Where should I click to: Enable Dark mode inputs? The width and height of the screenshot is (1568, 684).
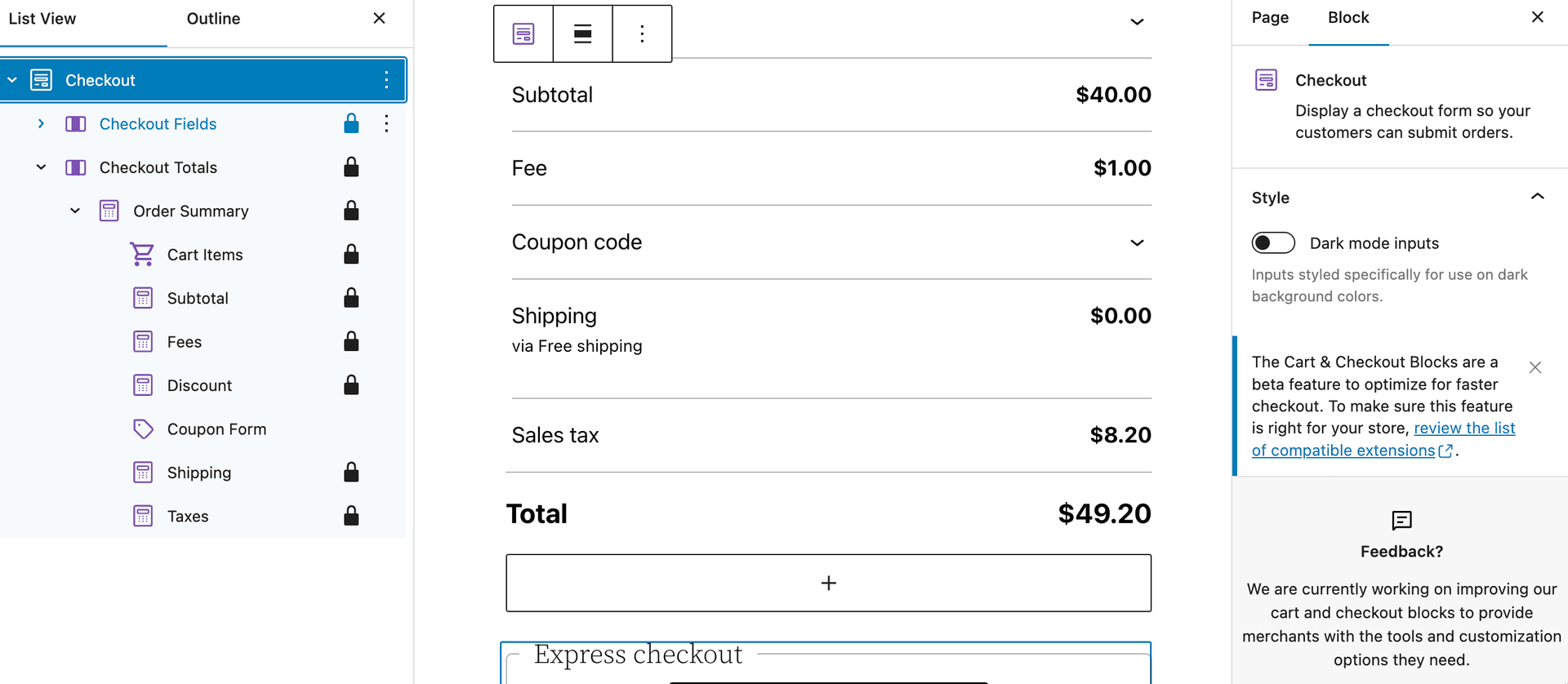pyautogui.click(x=1272, y=242)
